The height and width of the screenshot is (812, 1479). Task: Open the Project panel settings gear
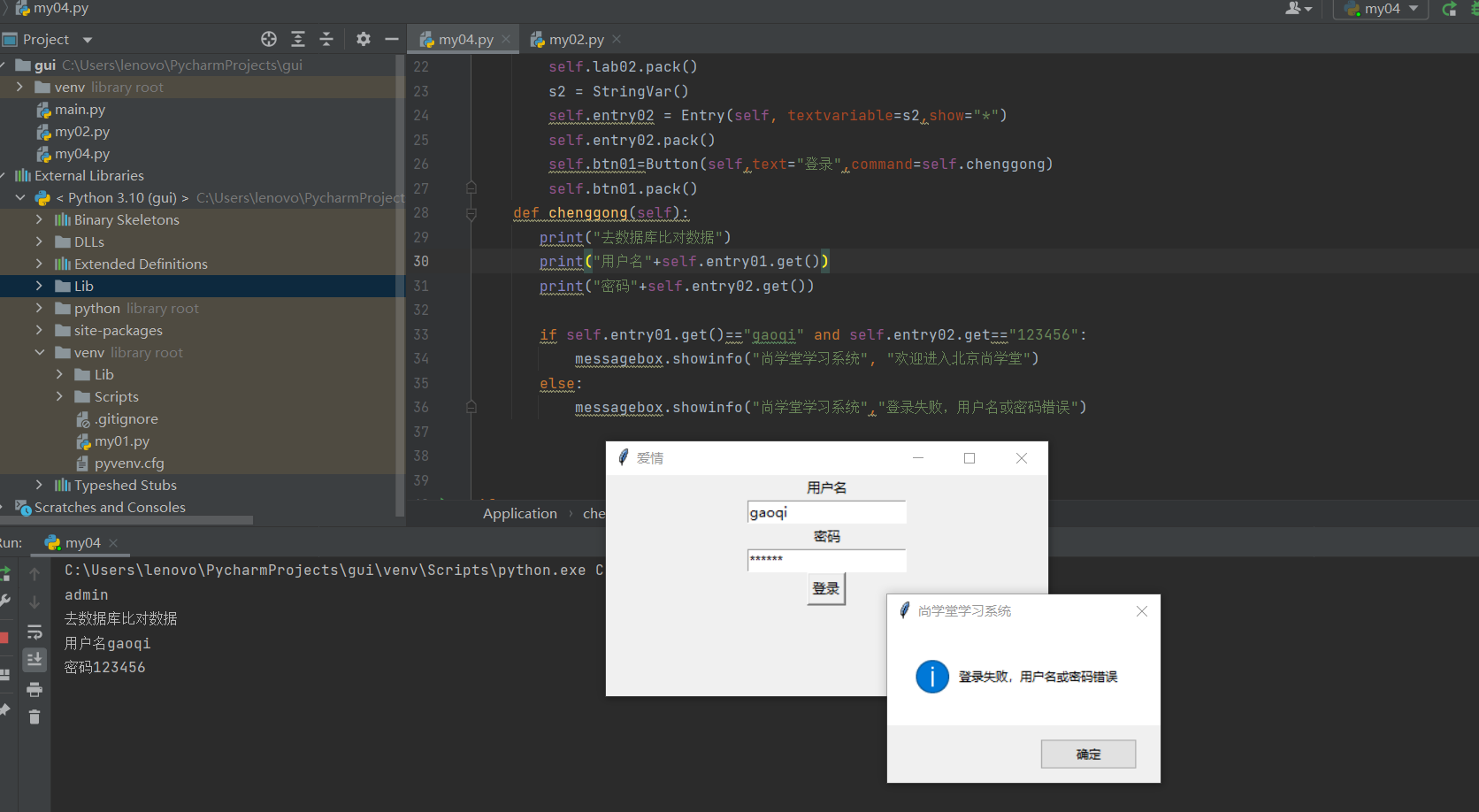[x=364, y=39]
